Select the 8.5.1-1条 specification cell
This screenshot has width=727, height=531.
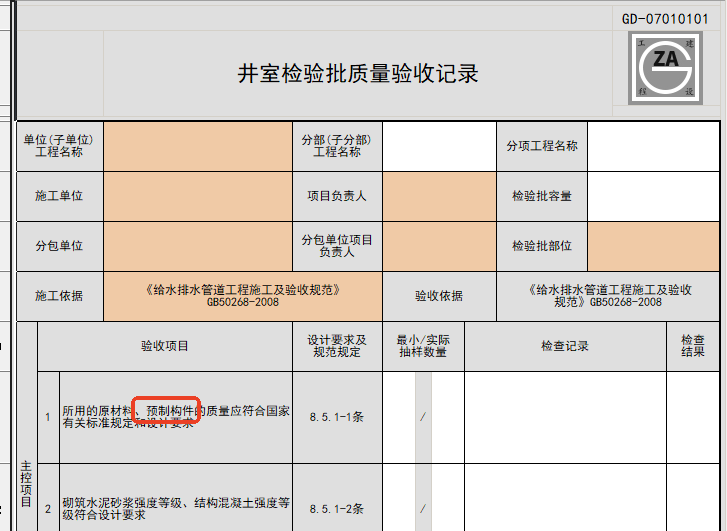point(337,417)
